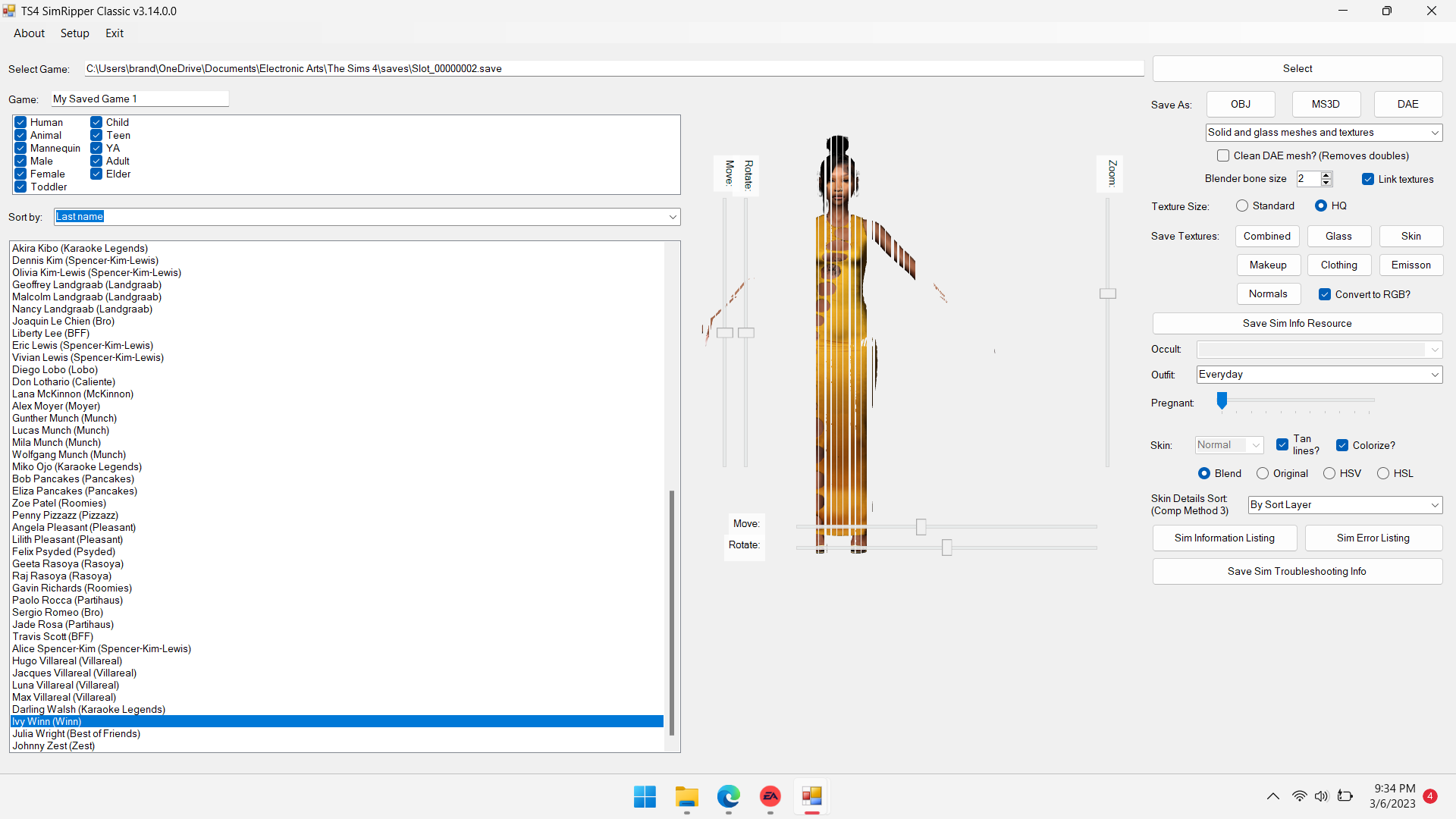Uncheck the Toddler filter checkbox
Screen dimensions: 1456x819
(20, 187)
